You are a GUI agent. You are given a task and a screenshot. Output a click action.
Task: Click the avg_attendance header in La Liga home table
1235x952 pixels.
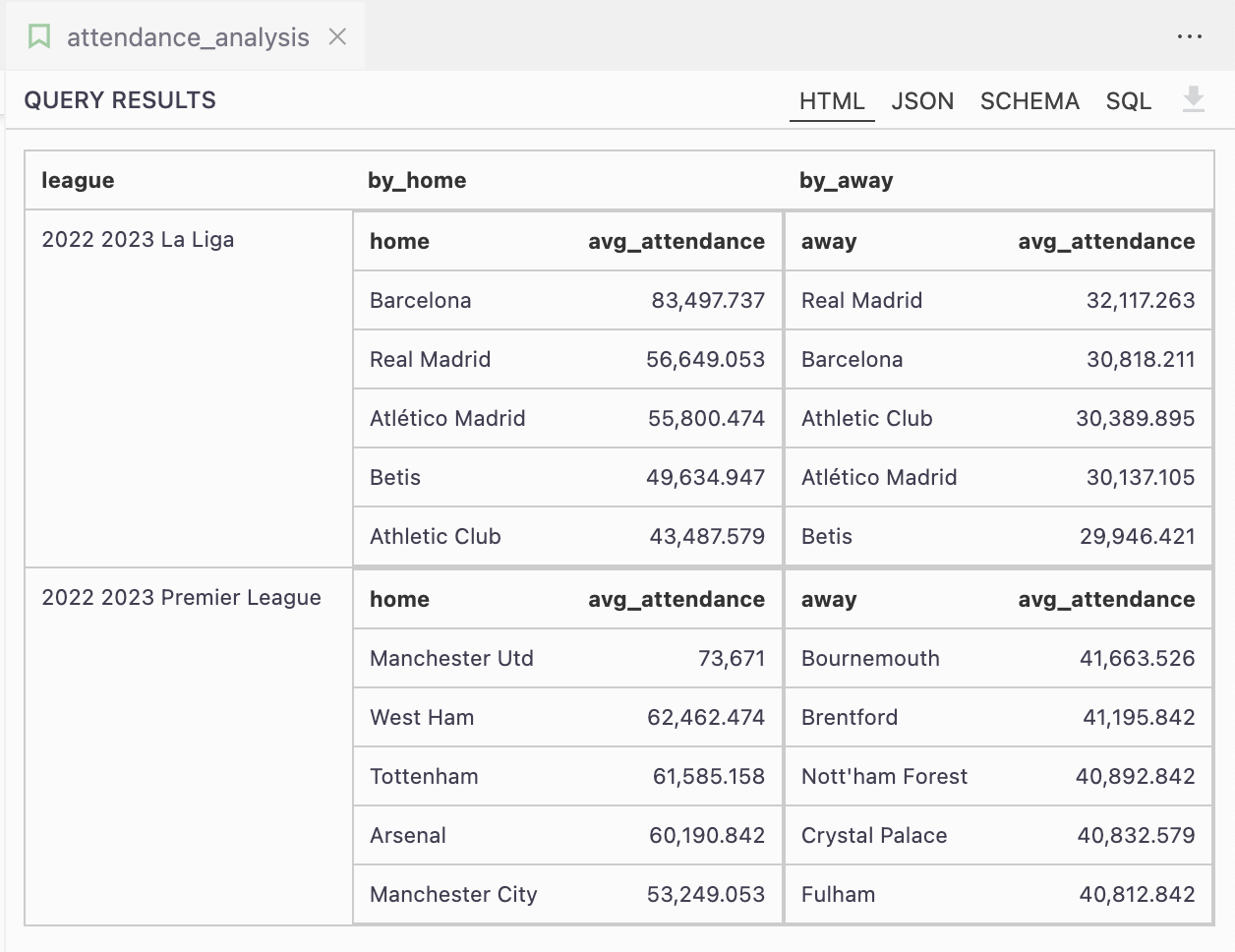click(x=676, y=241)
